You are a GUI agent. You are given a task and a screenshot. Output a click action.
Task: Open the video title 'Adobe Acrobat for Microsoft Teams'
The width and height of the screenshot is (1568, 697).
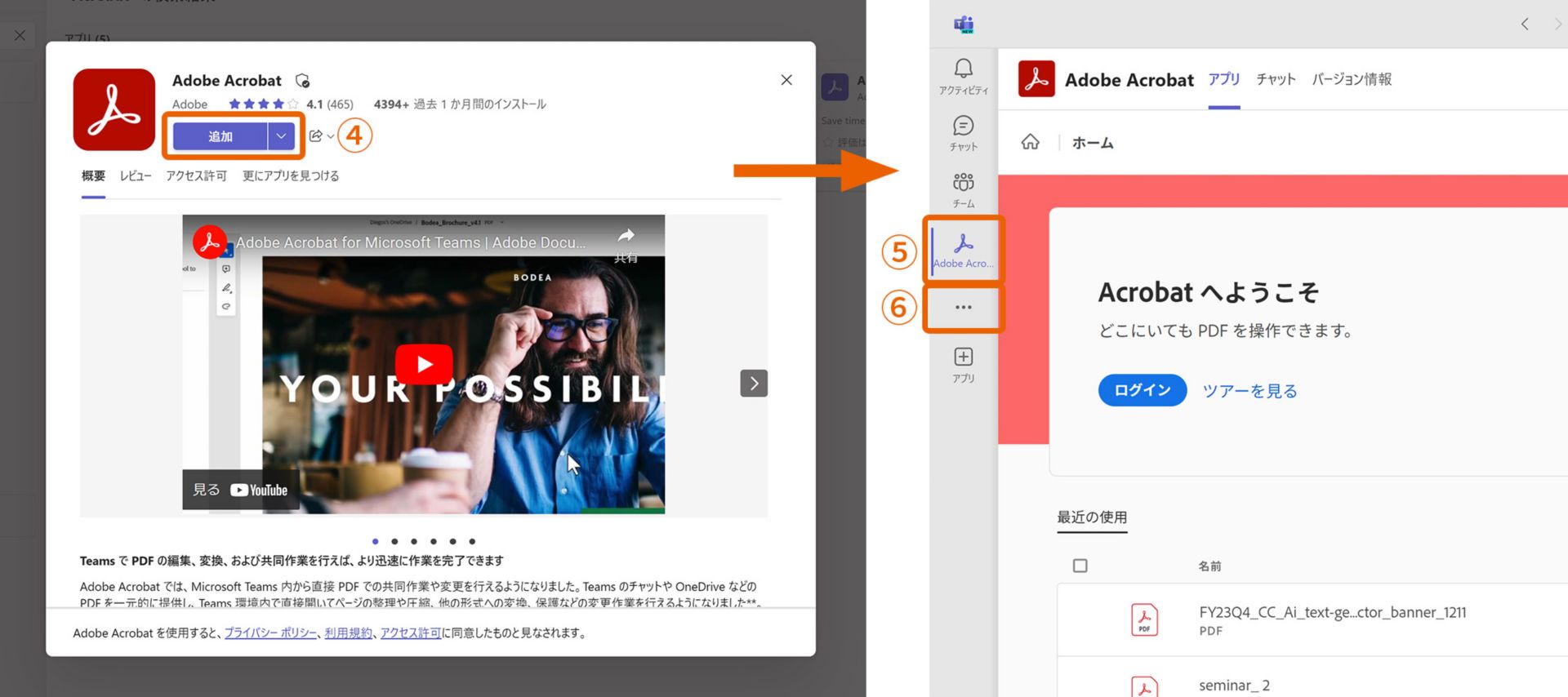tap(411, 242)
